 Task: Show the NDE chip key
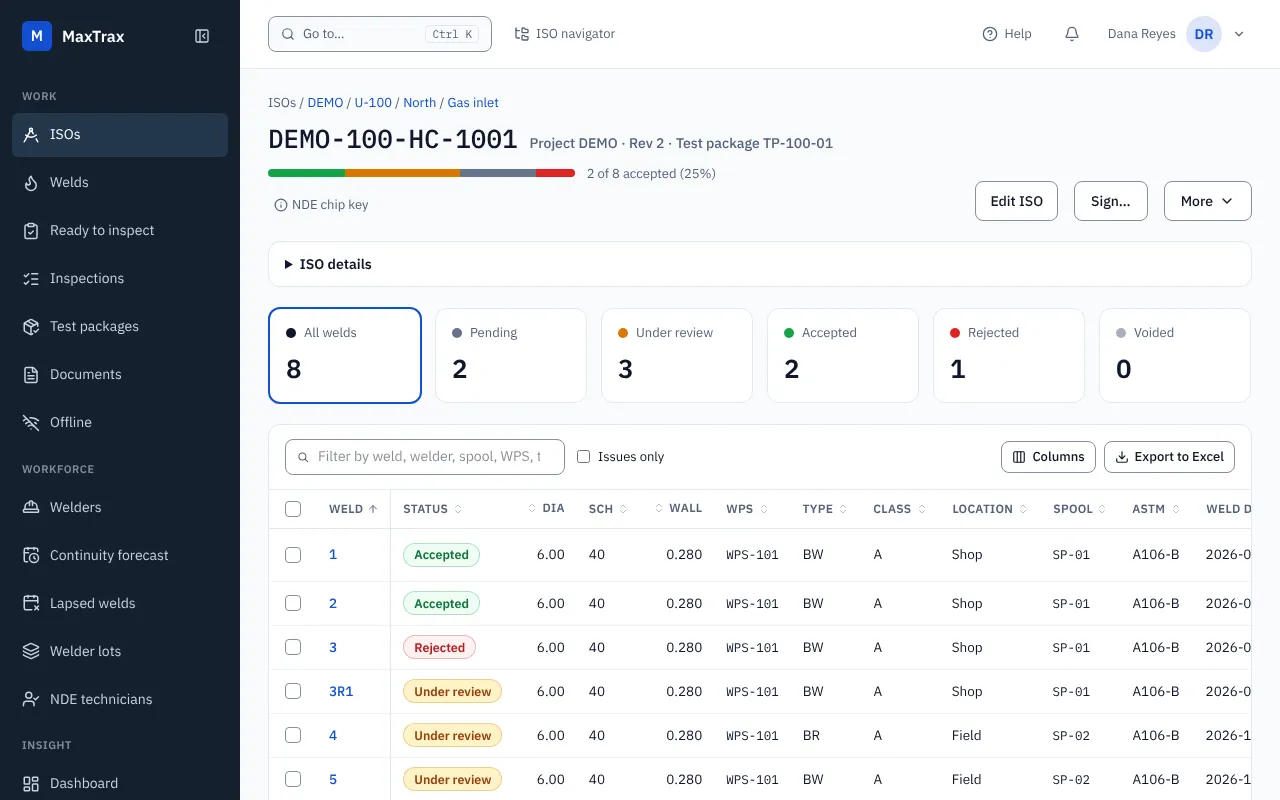point(321,205)
